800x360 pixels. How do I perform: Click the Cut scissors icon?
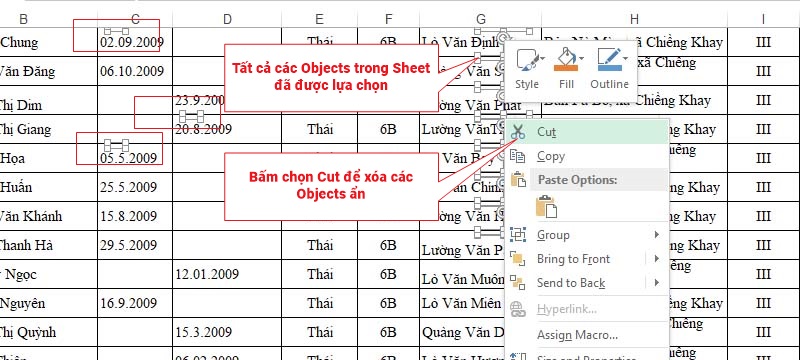tap(518, 132)
